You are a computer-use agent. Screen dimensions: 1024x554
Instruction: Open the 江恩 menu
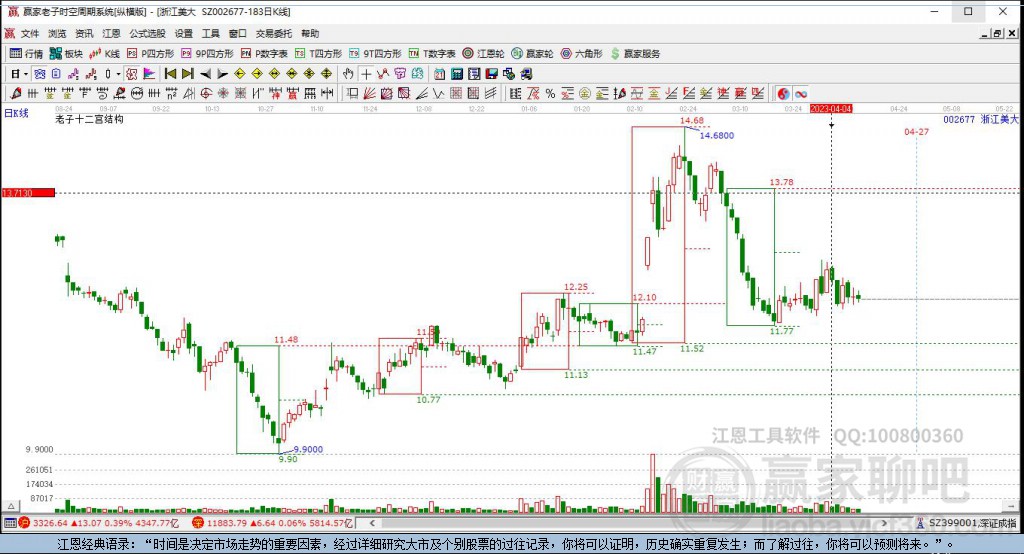tap(111, 33)
